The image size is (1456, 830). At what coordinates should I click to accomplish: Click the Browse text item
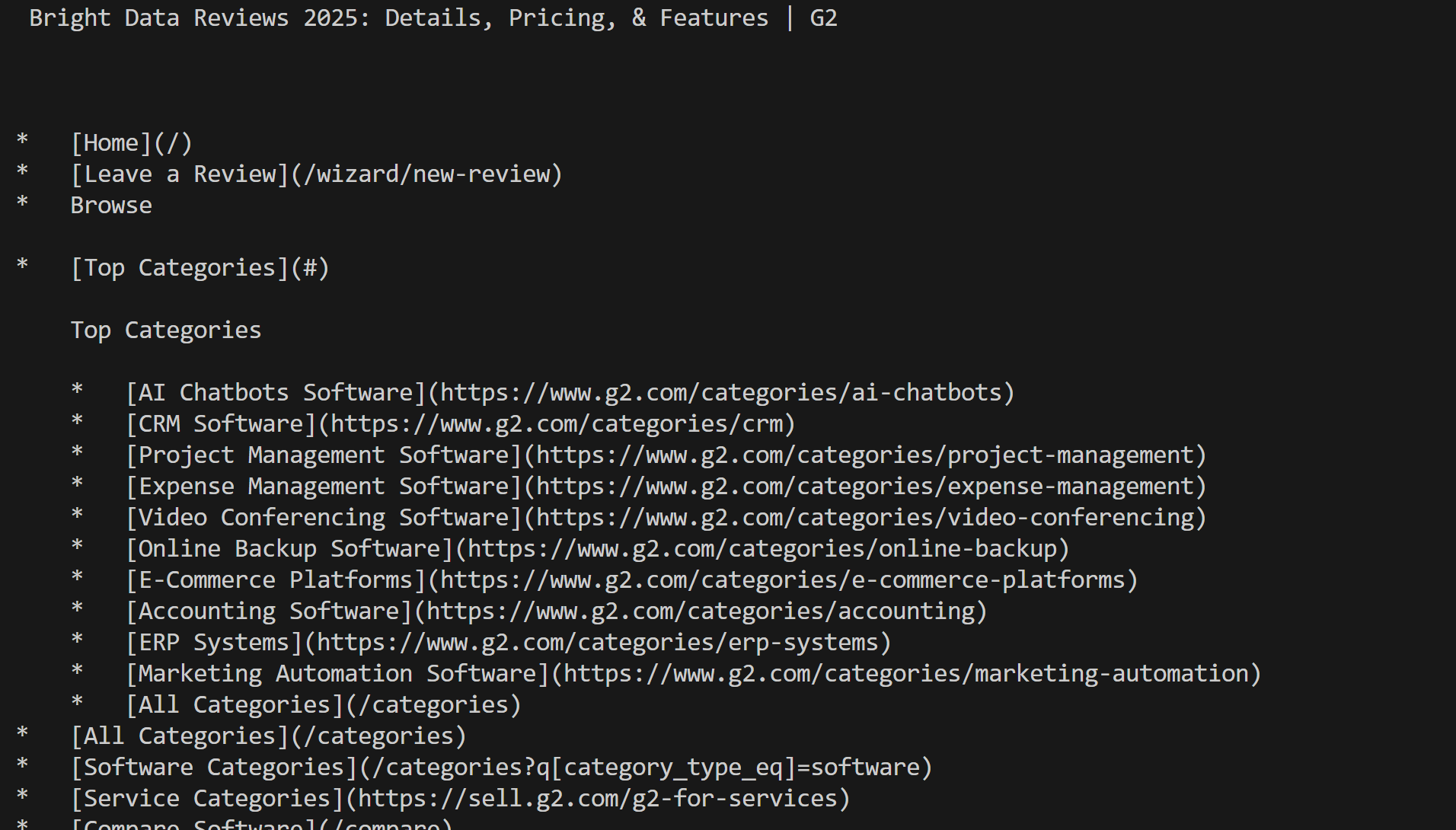click(111, 206)
